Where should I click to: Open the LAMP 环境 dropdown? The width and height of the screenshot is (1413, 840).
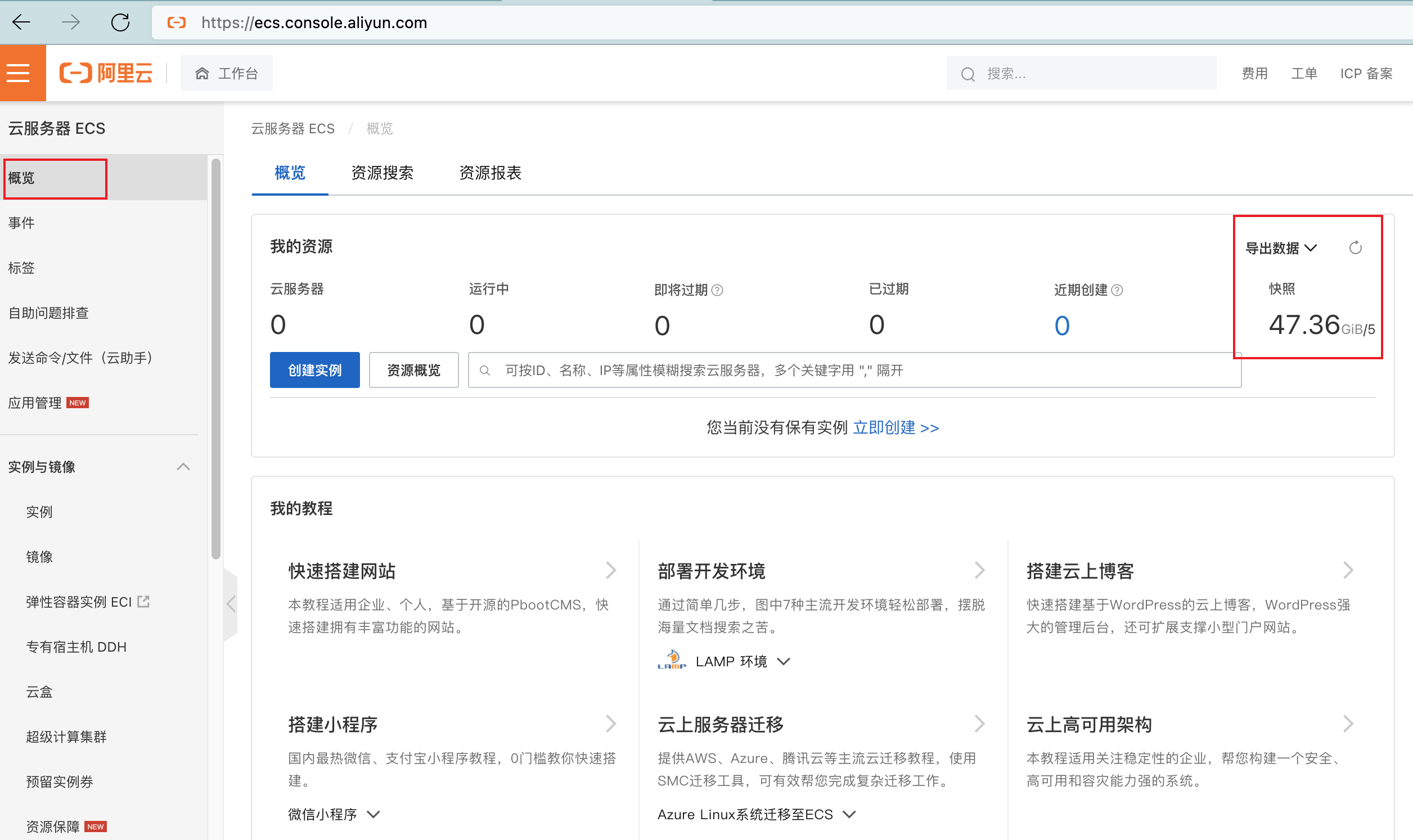tap(742, 661)
